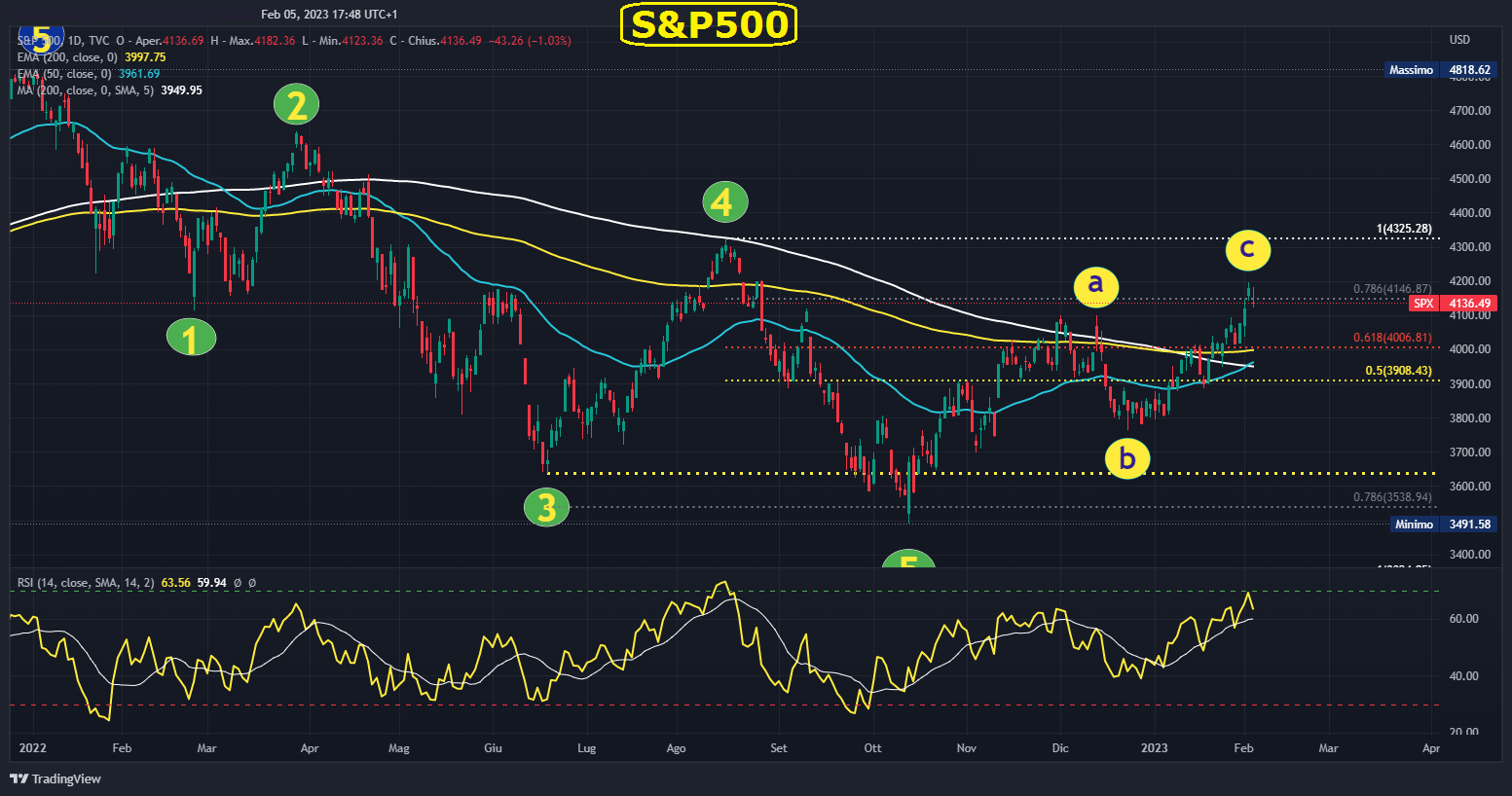Select the EMA 50 indicator legend
This screenshot has width=1512, height=796.
88,74
